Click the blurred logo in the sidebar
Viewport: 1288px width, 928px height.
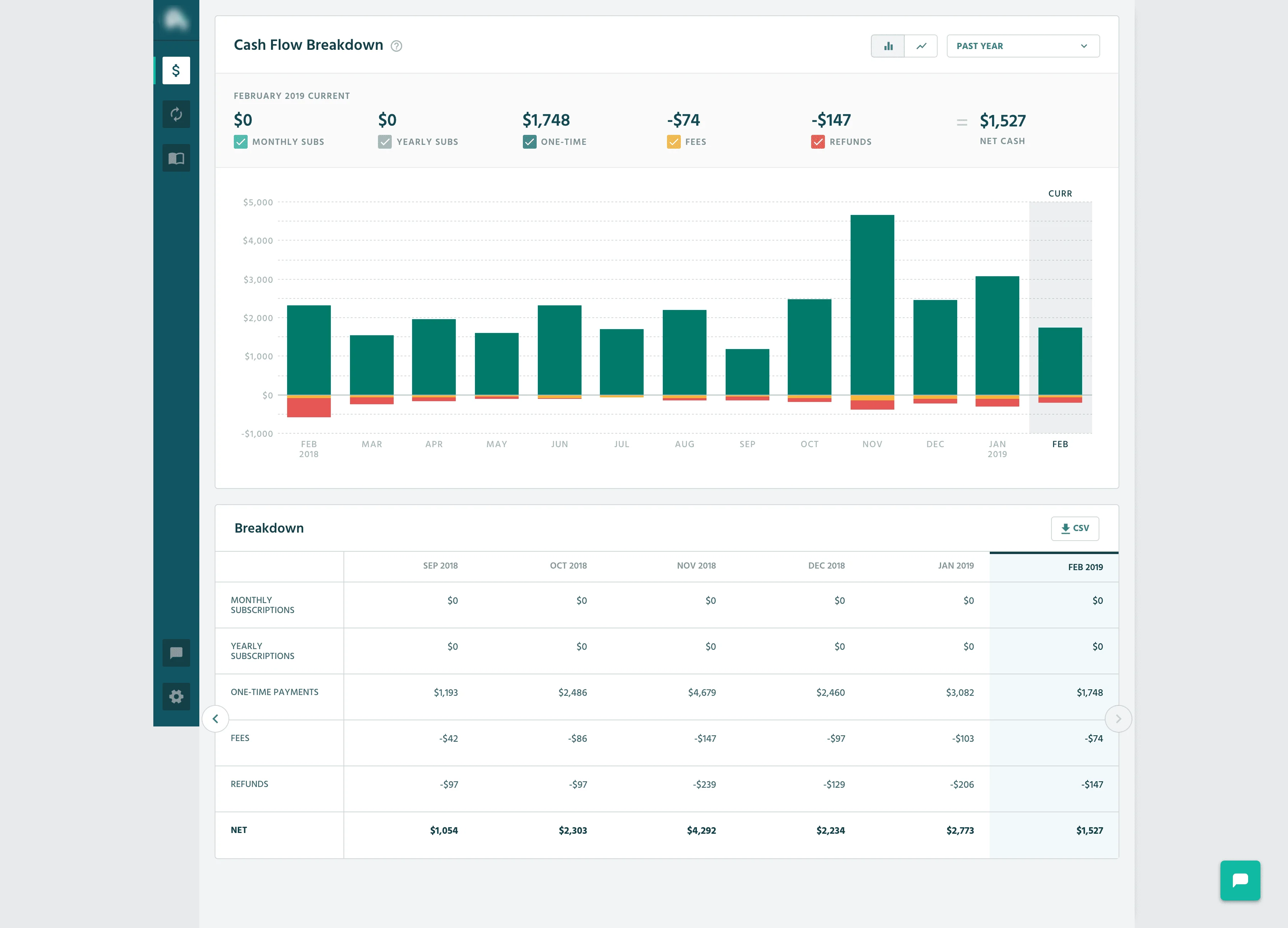176,20
